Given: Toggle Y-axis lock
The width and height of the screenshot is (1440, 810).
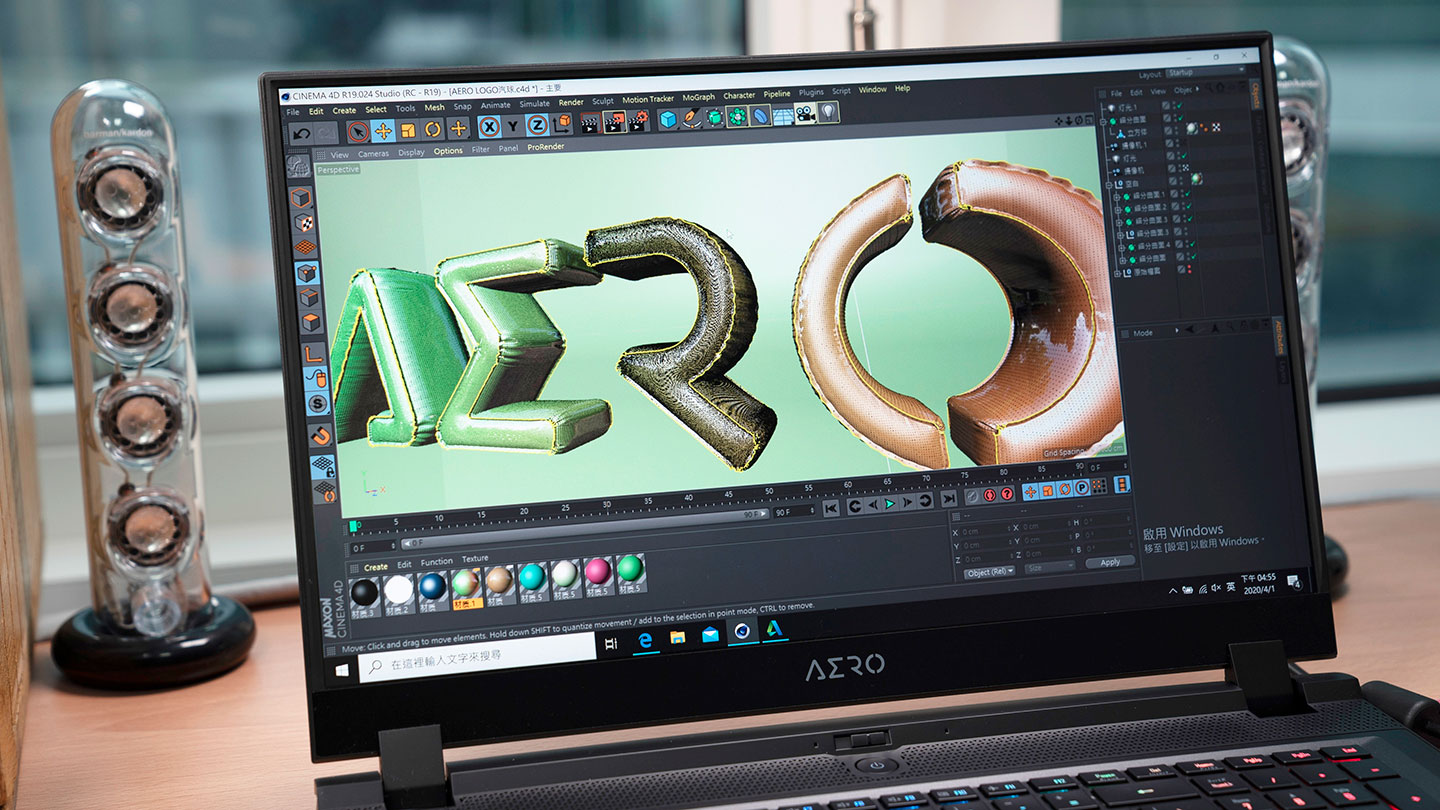Looking at the screenshot, I should coord(513,126).
